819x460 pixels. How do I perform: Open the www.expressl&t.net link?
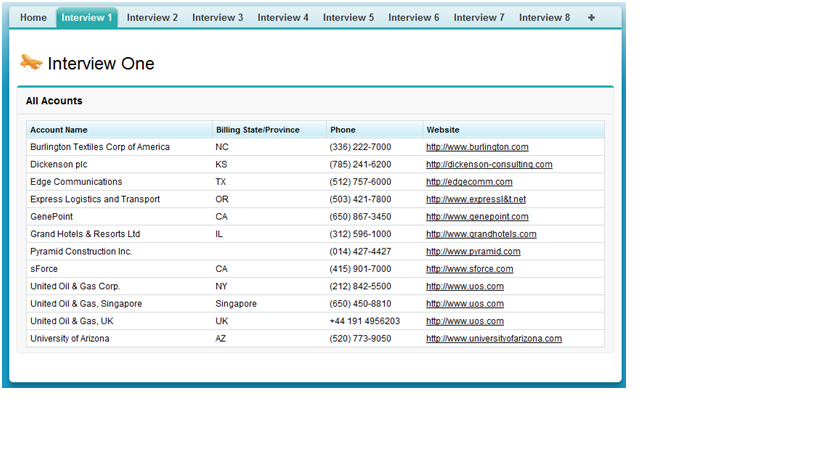tap(476, 199)
